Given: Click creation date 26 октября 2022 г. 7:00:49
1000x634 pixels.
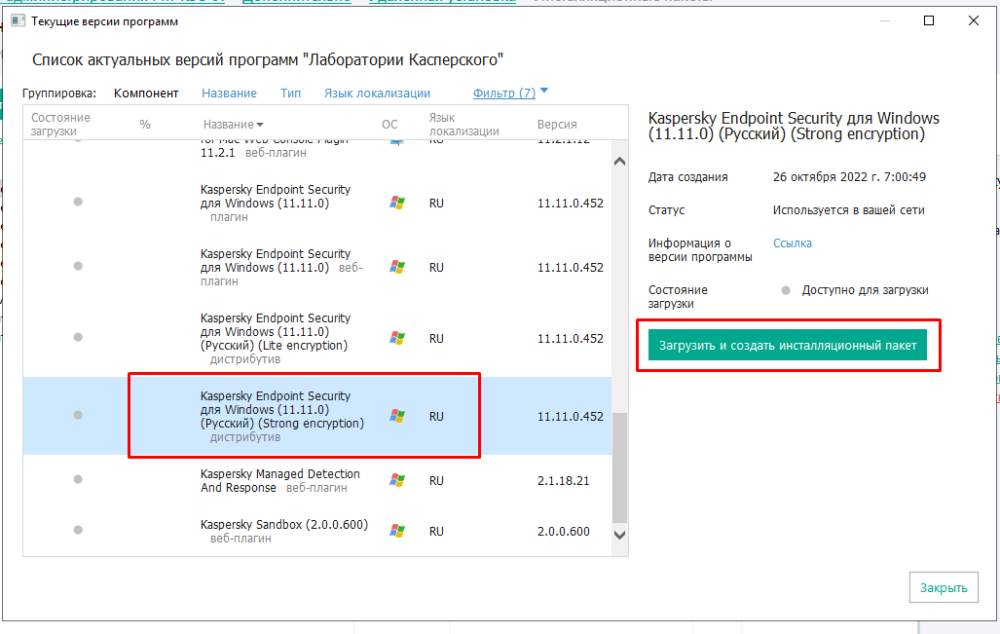Looking at the screenshot, I should pos(849,177).
